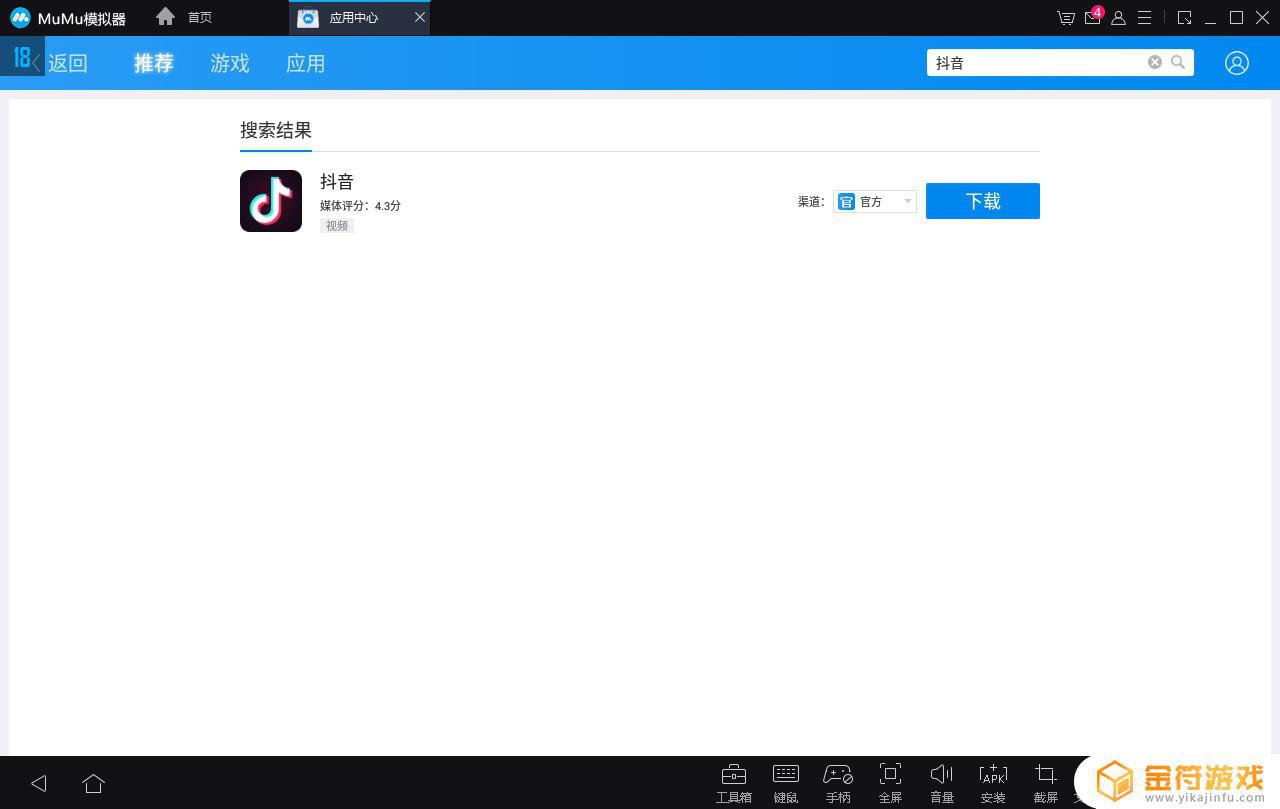Click the 搜索结果 heading

(276, 130)
